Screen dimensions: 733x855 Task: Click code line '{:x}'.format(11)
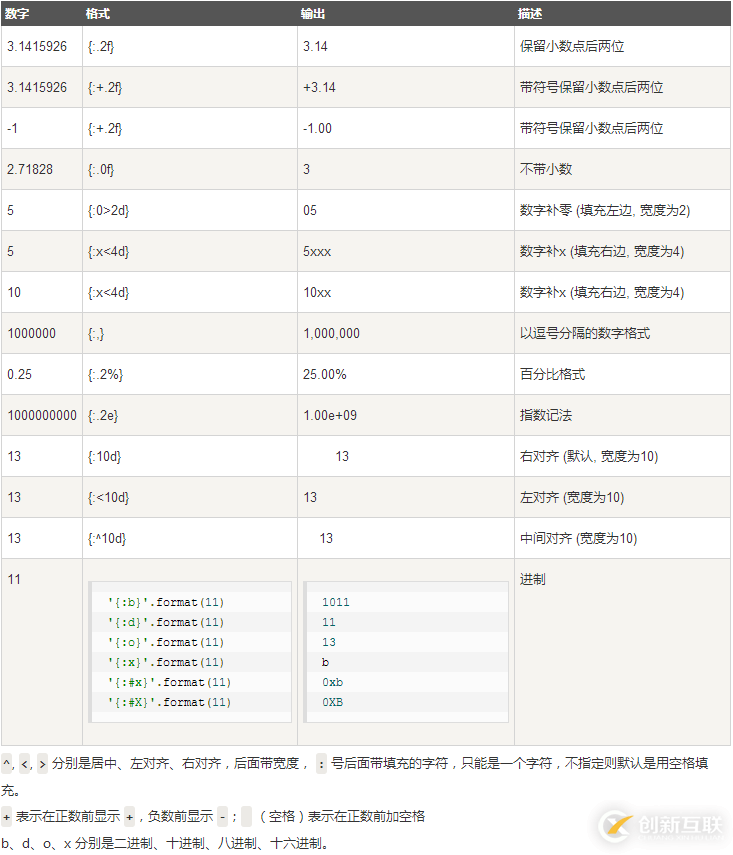pos(166,663)
